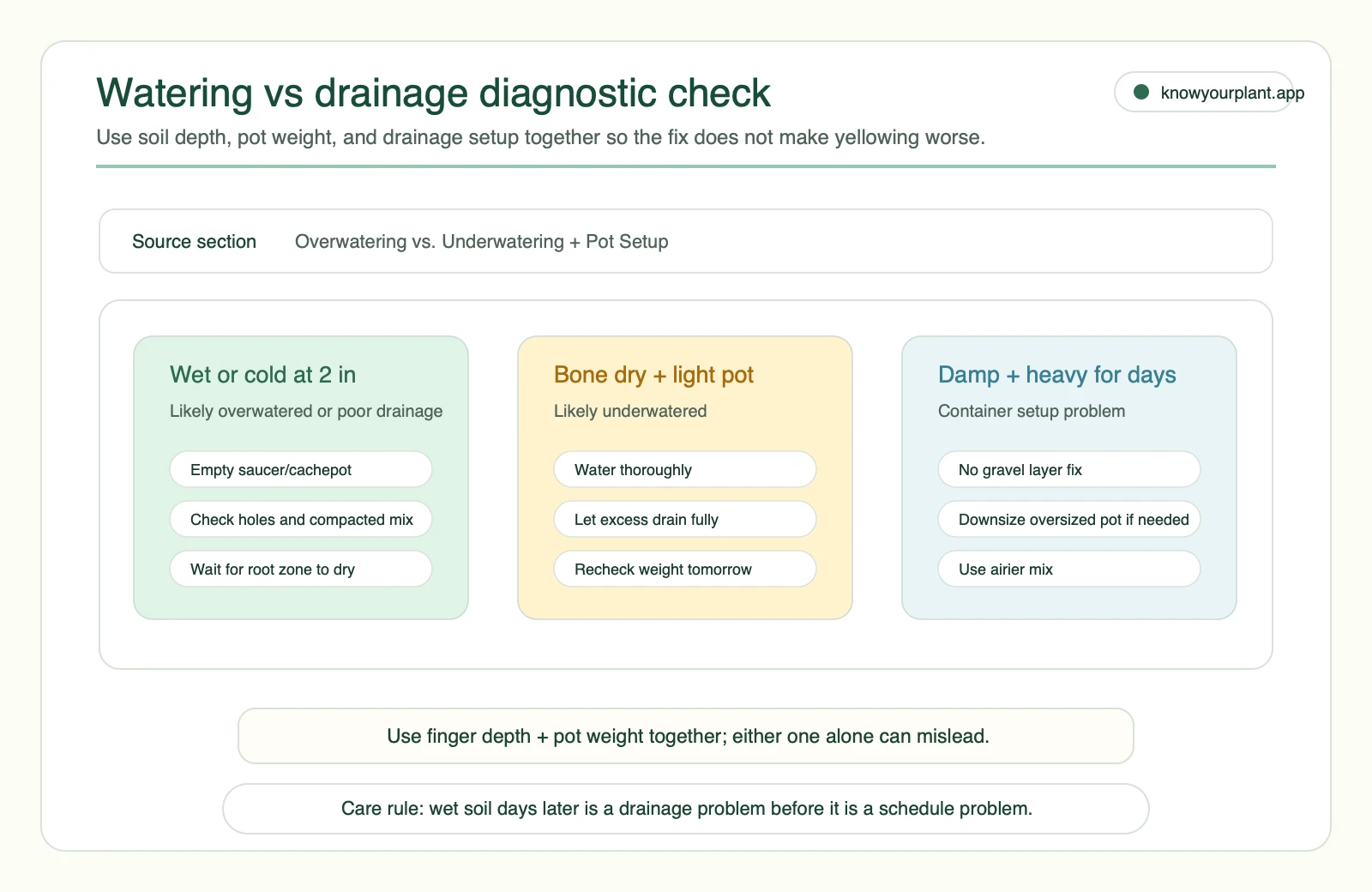Click the 'Bone dry + light pot' heading
Image resolution: width=1372 pixels, height=892 pixels.
tap(653, 375)
